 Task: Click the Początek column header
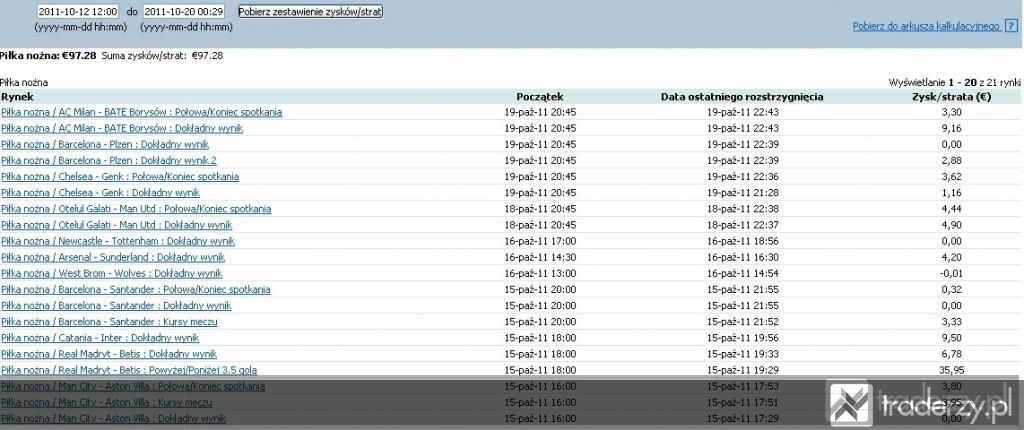click(x=539, y=97)
